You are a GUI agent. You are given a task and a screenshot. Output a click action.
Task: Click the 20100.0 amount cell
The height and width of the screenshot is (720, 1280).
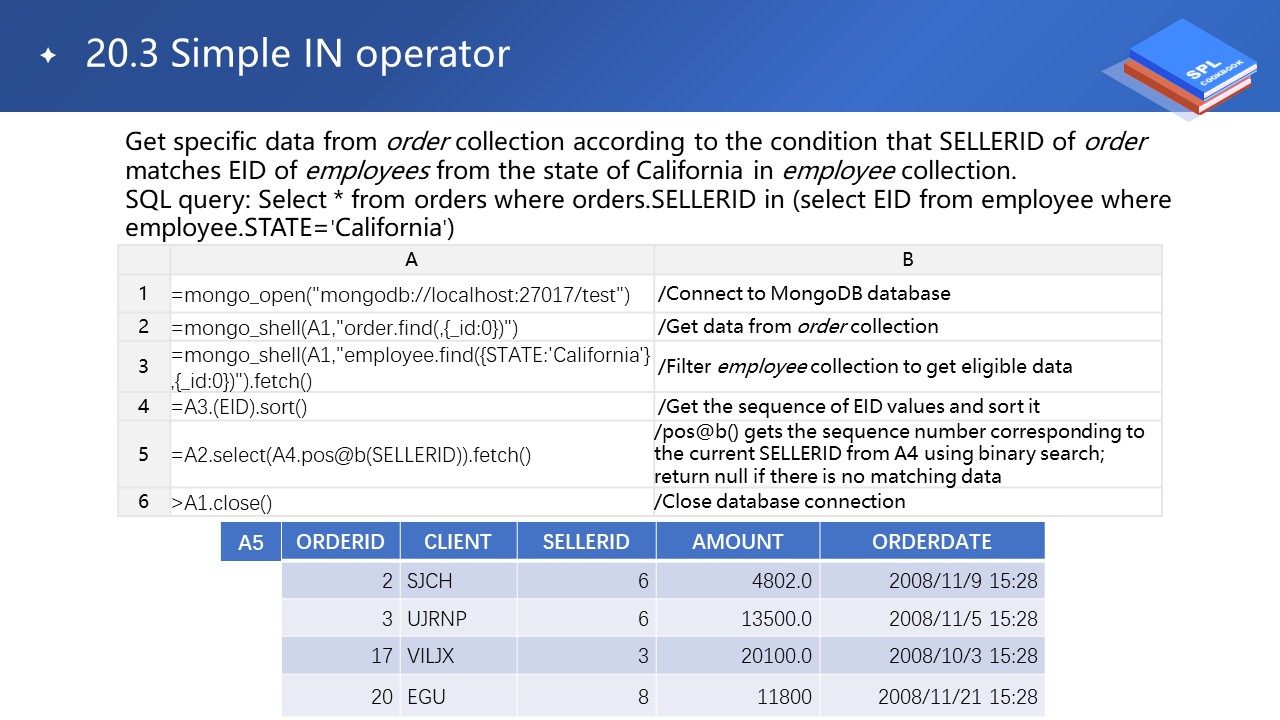click(x=738, y=657)
